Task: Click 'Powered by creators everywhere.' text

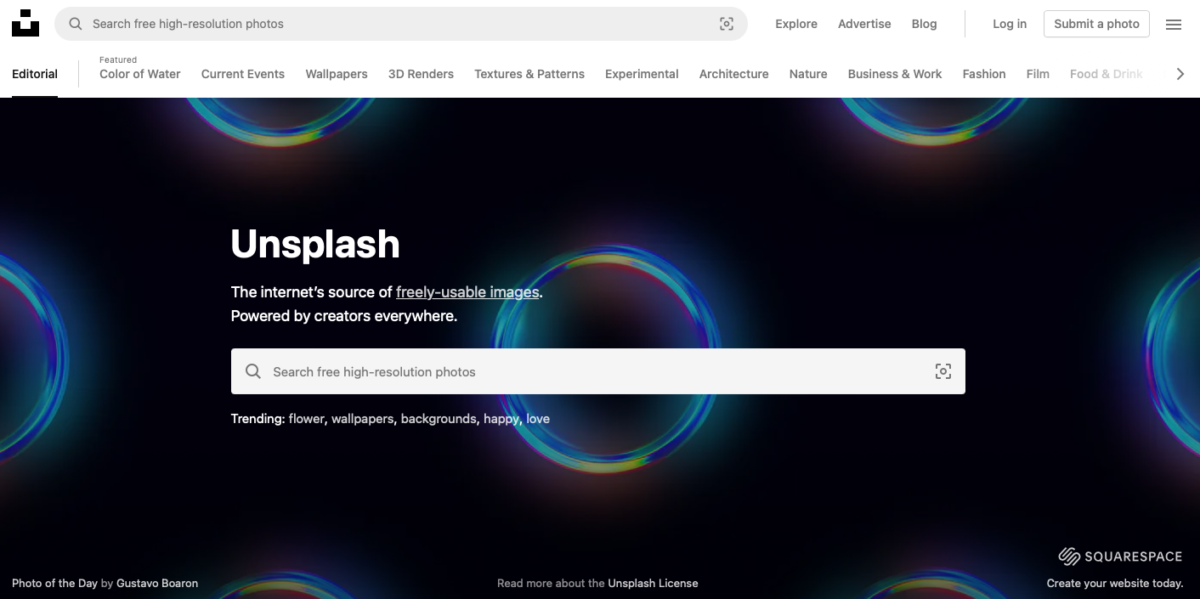Action: point(344,316)
